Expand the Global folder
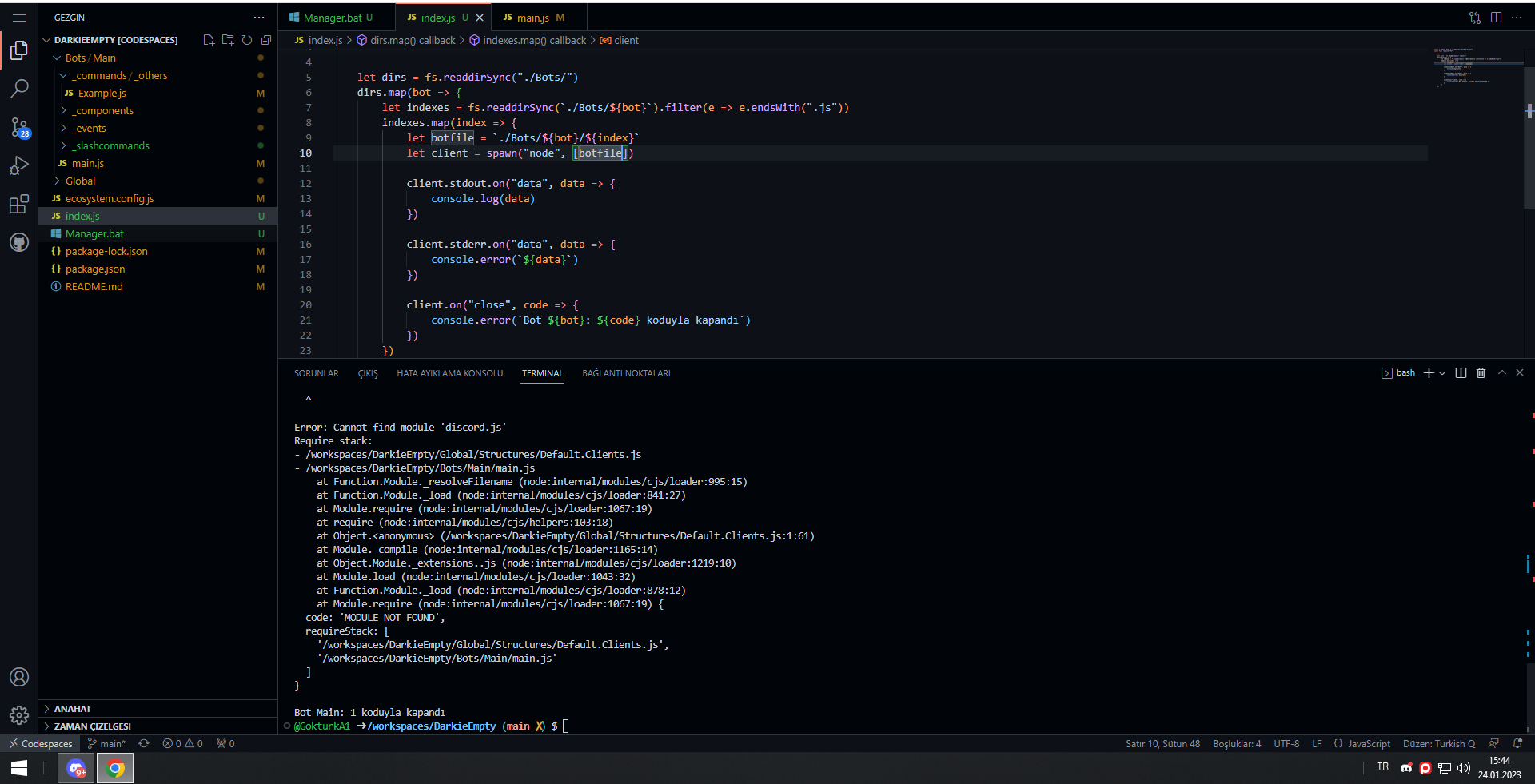This screenshot has width=1535, height=784. tap(80, 181)
